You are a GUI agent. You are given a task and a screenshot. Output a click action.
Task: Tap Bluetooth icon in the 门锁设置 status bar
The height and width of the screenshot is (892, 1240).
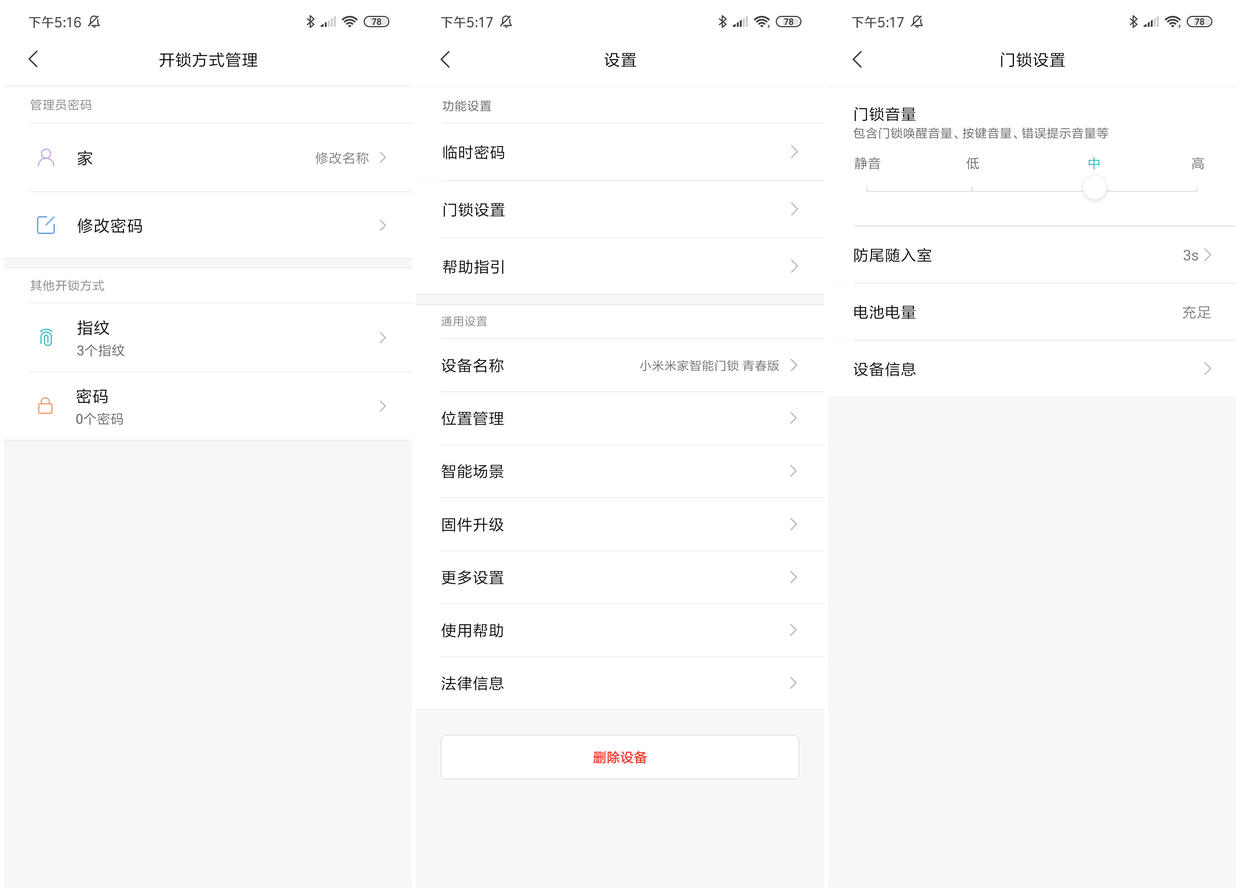click(x=1133, y=22)
